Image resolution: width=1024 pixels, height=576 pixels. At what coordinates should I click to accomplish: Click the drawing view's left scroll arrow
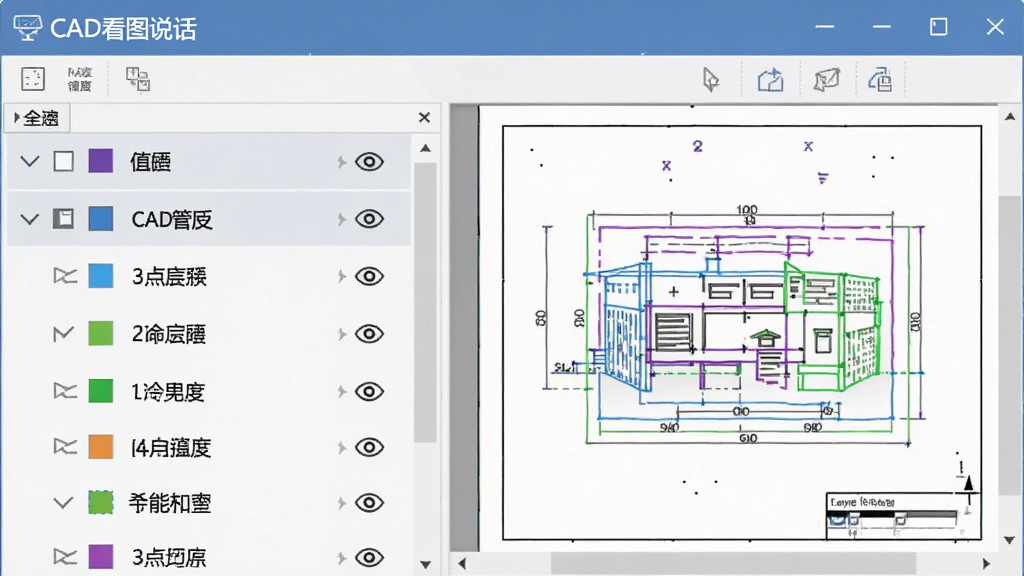pyautogui.click(x=462, y=564)
